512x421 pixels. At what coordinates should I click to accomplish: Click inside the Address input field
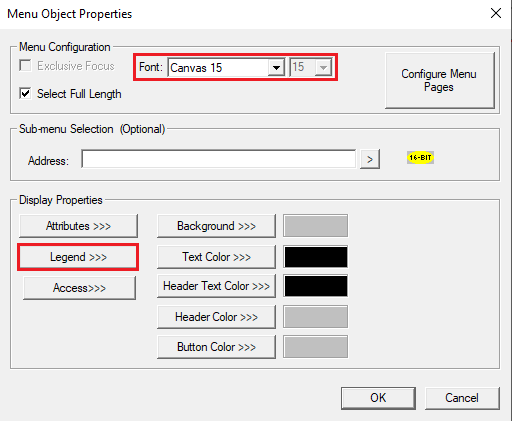click(219, 159)
